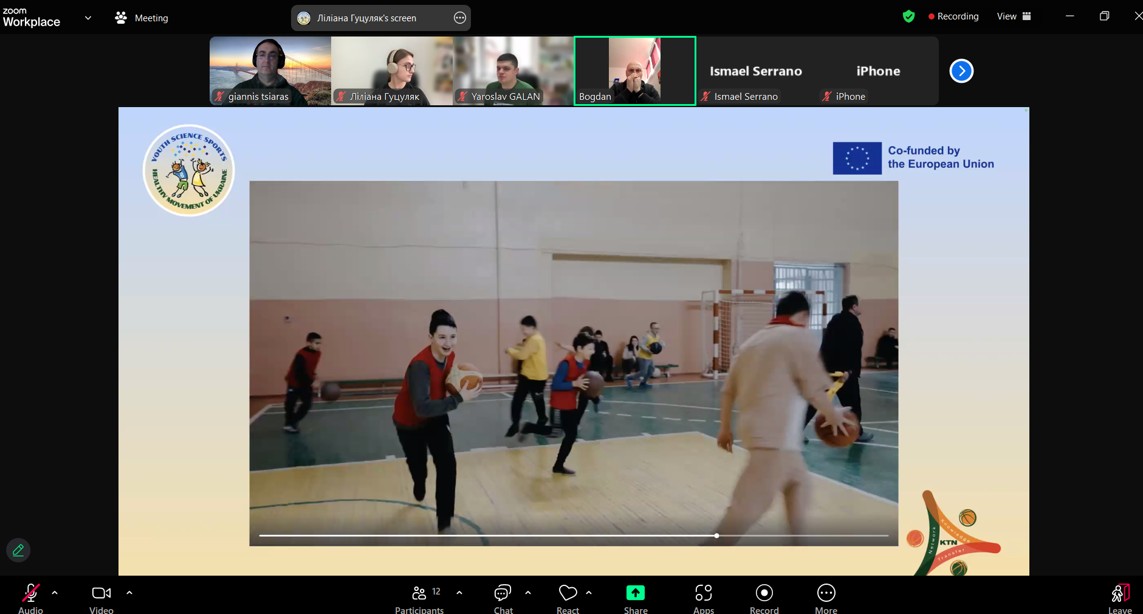Open the Zoom Workplace dropdown chevron
This screenshot has width=1143, height=614.
coord(88,18)
